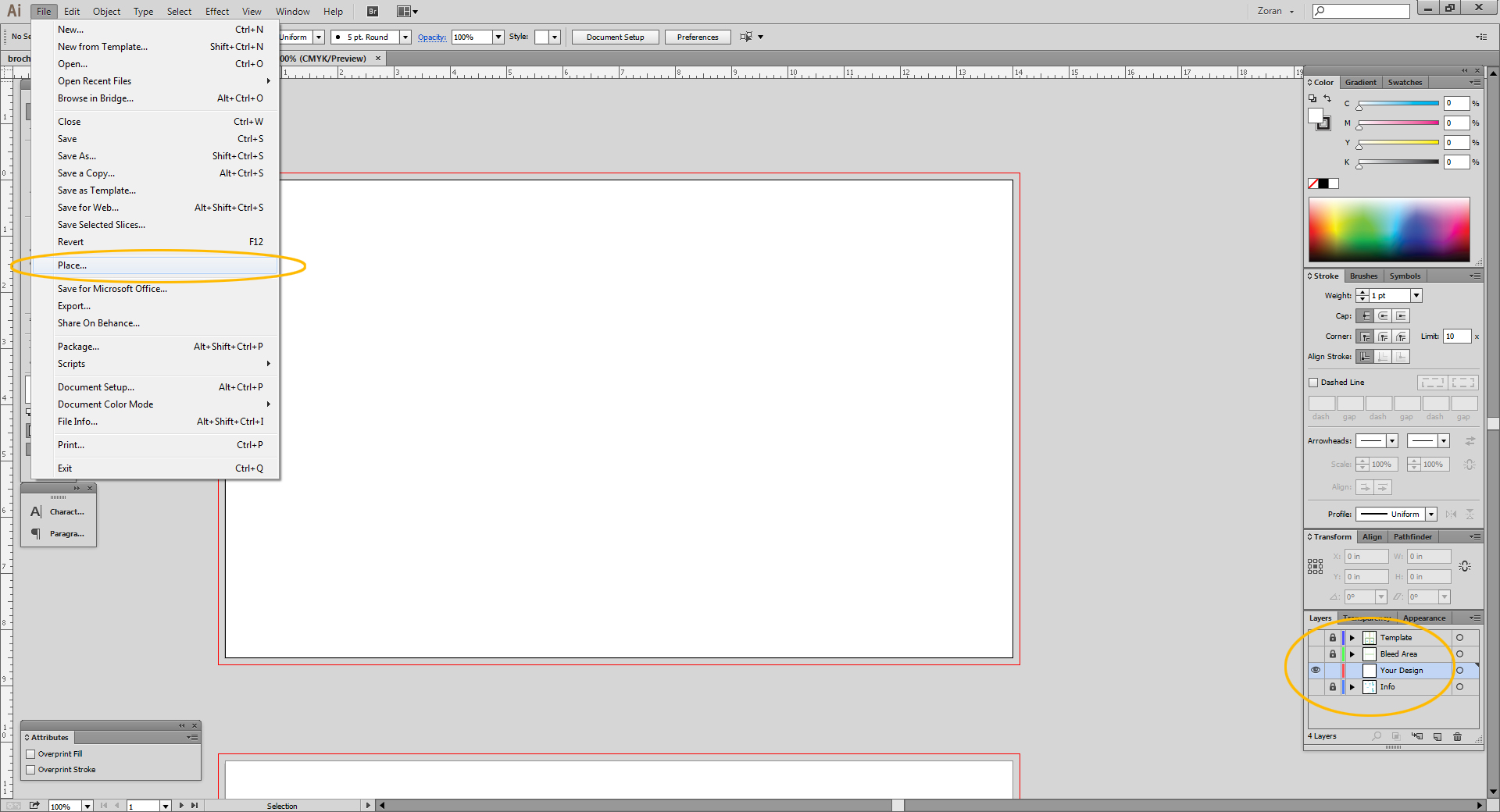Open the Open Recent Files submenu
The image size is (1500, 812).
[155, 81]
